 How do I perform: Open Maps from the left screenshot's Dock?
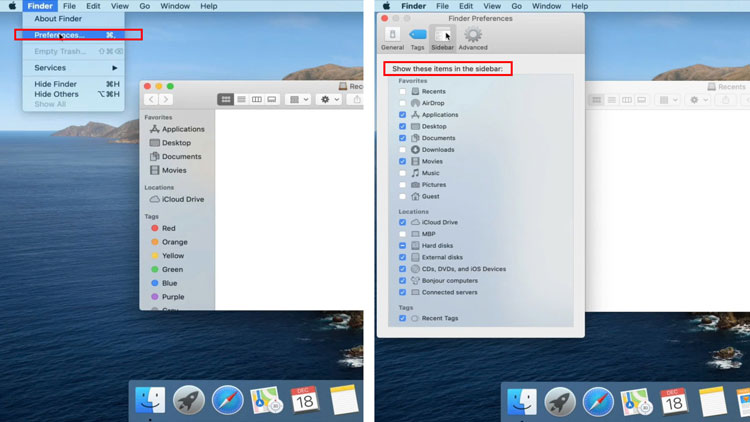coord(266,400)
